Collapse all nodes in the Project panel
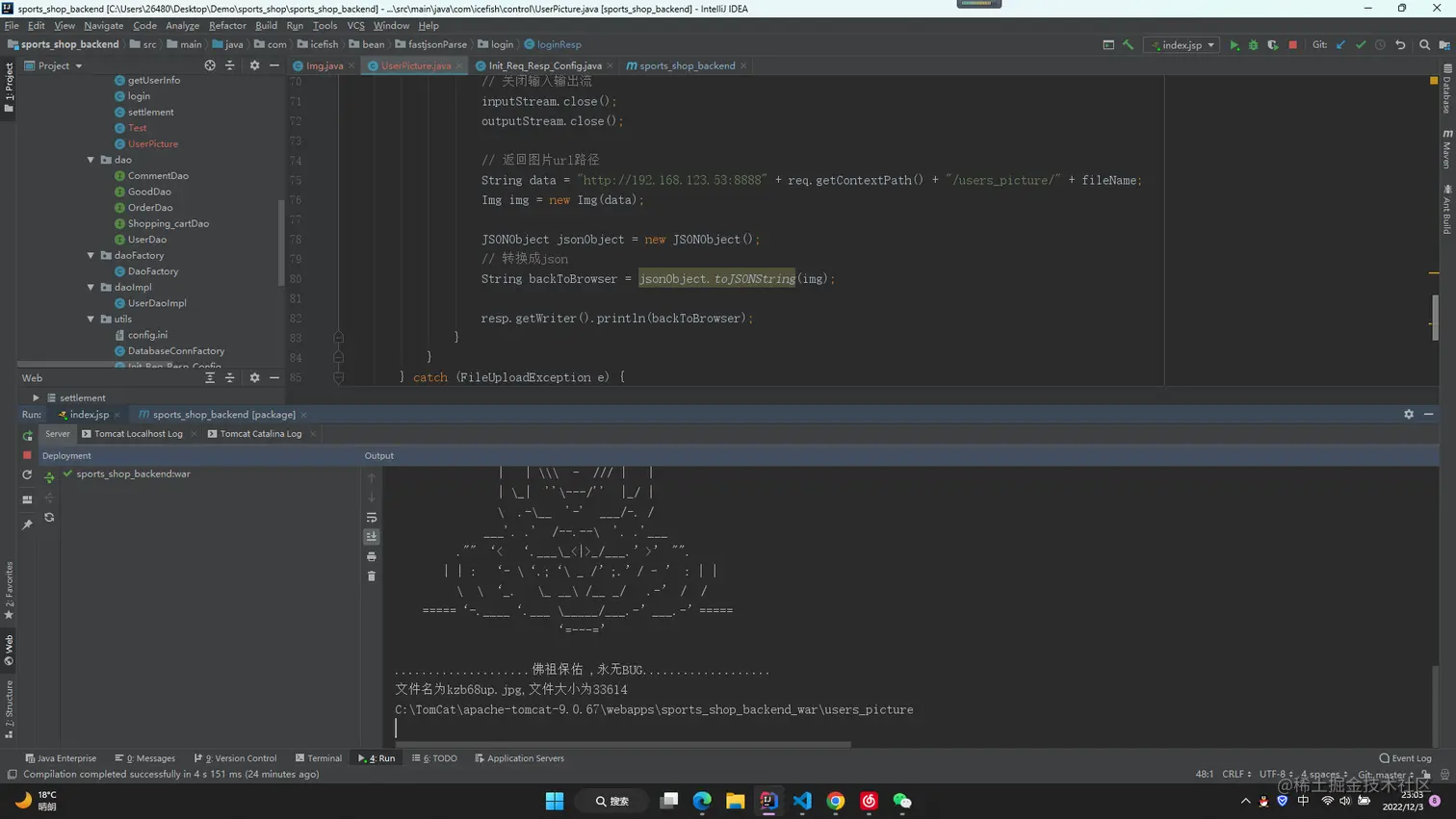Viewport: 1456px width, 819px height. pyautogui.click(x=229, y=65)
